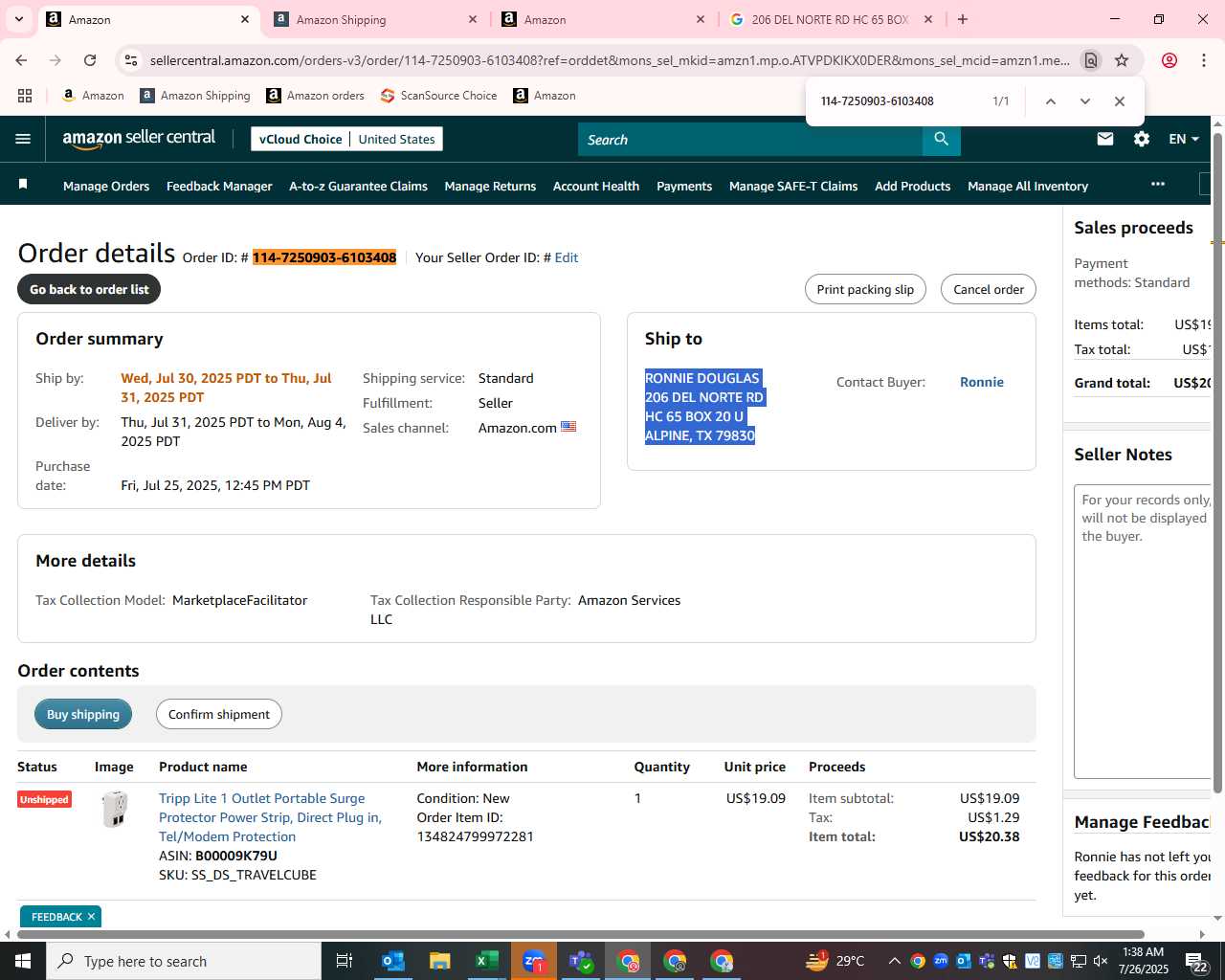
Task: Open the settings gear icon
Action: [x=1142, y=139]
